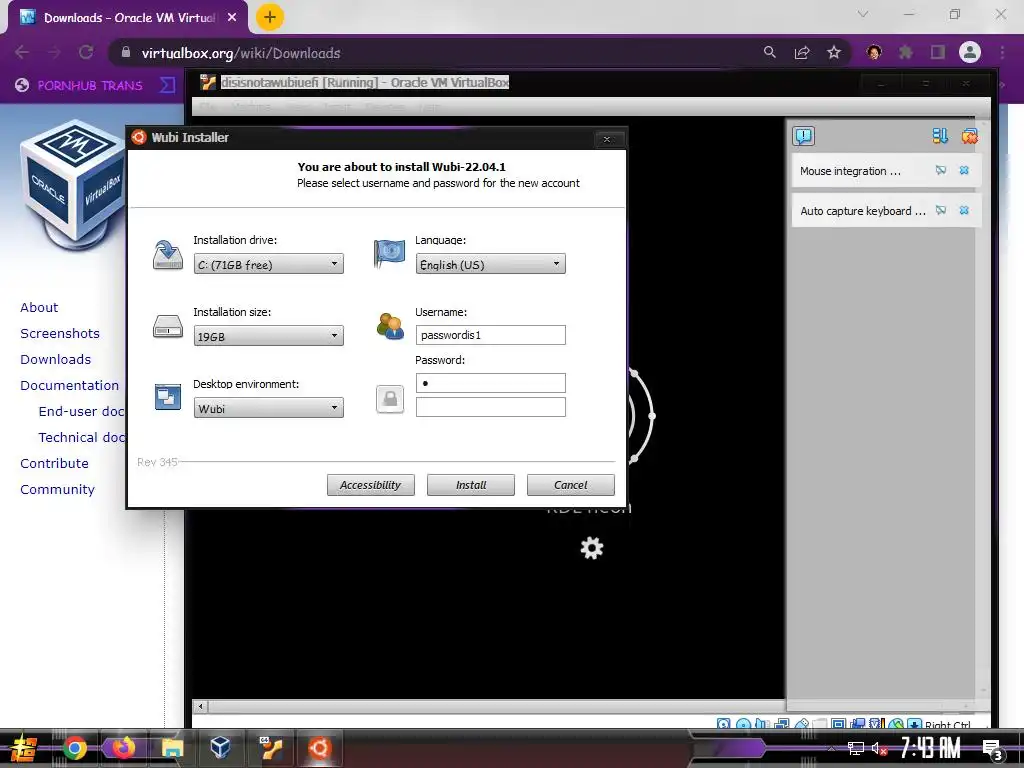Dismiss the Auto capture keyboard notification
Screen dimensions: 1024x768
[x=964, y=210]
